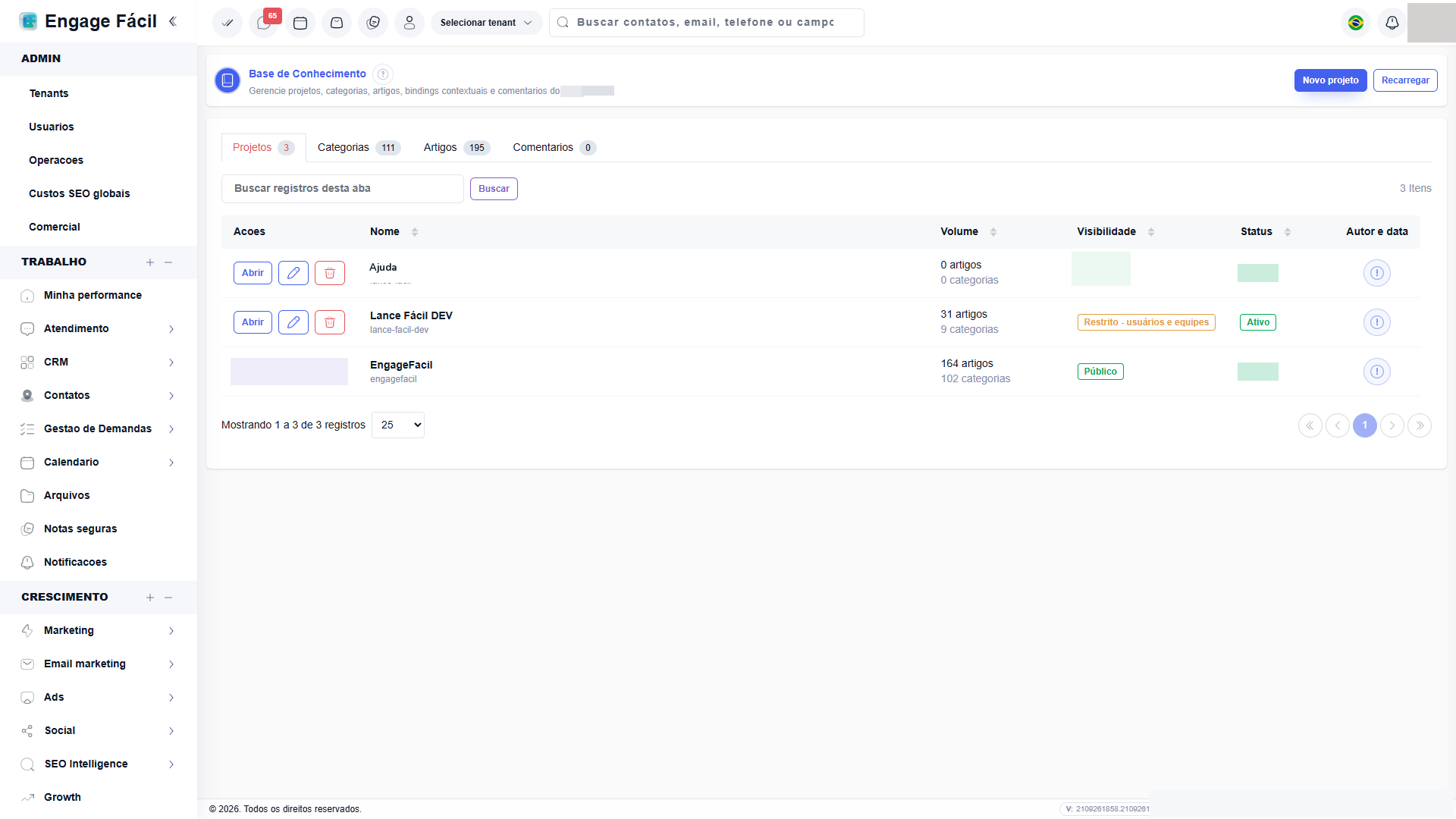Show author info for EngageFacil row

(x=1377, y=372)
